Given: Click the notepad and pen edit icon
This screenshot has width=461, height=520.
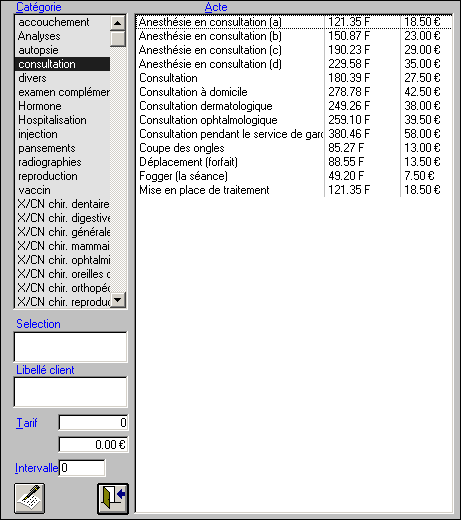Looking at the screenshot, I should (x=30, y=499).
